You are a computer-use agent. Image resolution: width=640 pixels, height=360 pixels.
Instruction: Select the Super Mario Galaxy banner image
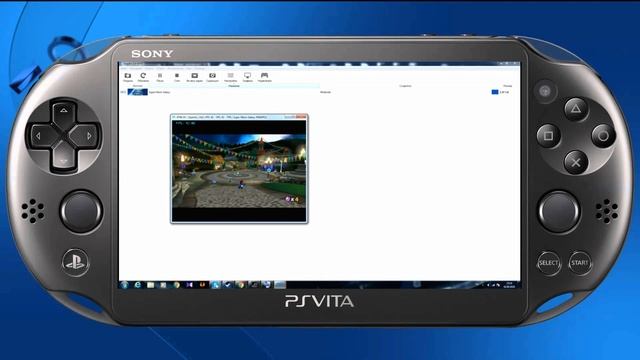pyautogui.click(x=138, y=92)
